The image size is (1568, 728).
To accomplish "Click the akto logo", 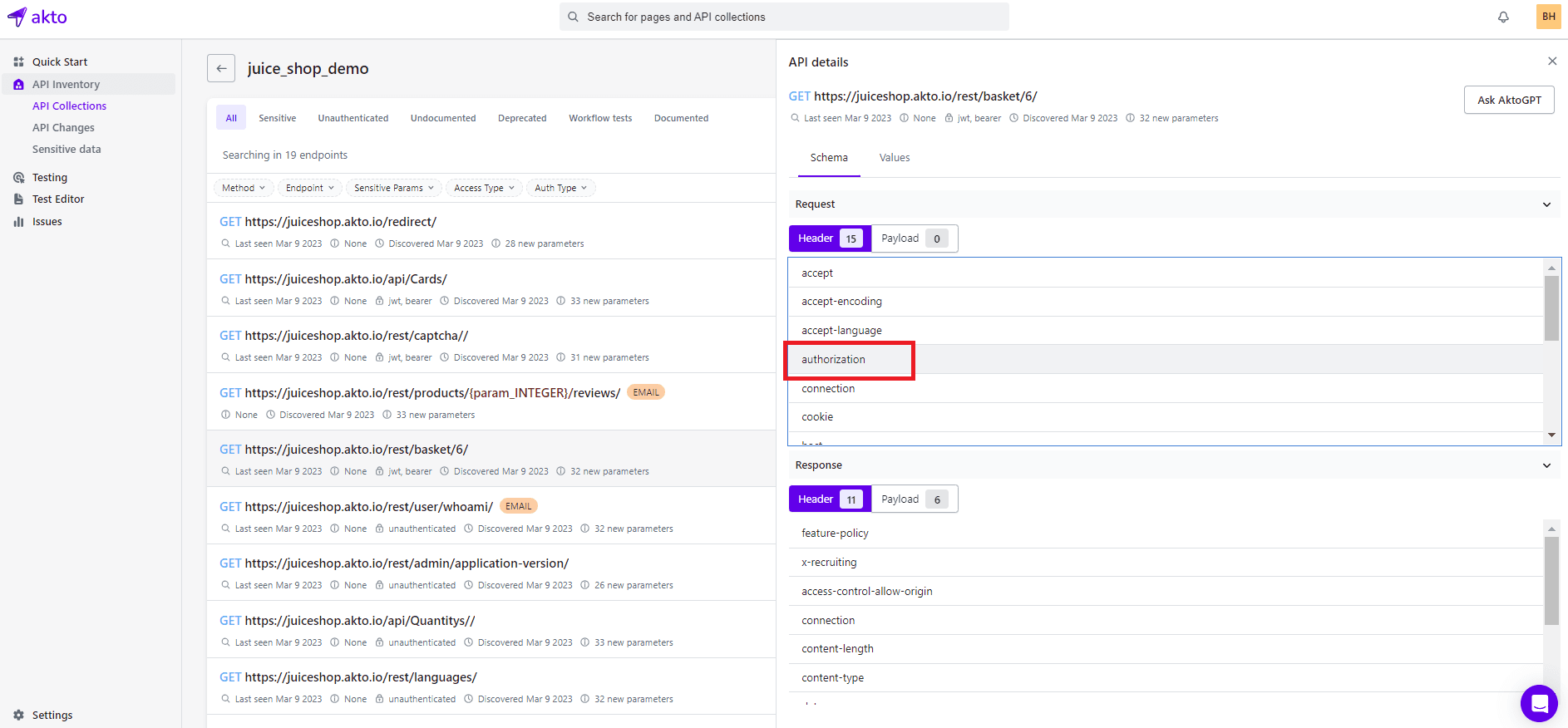I will [37, 17].
